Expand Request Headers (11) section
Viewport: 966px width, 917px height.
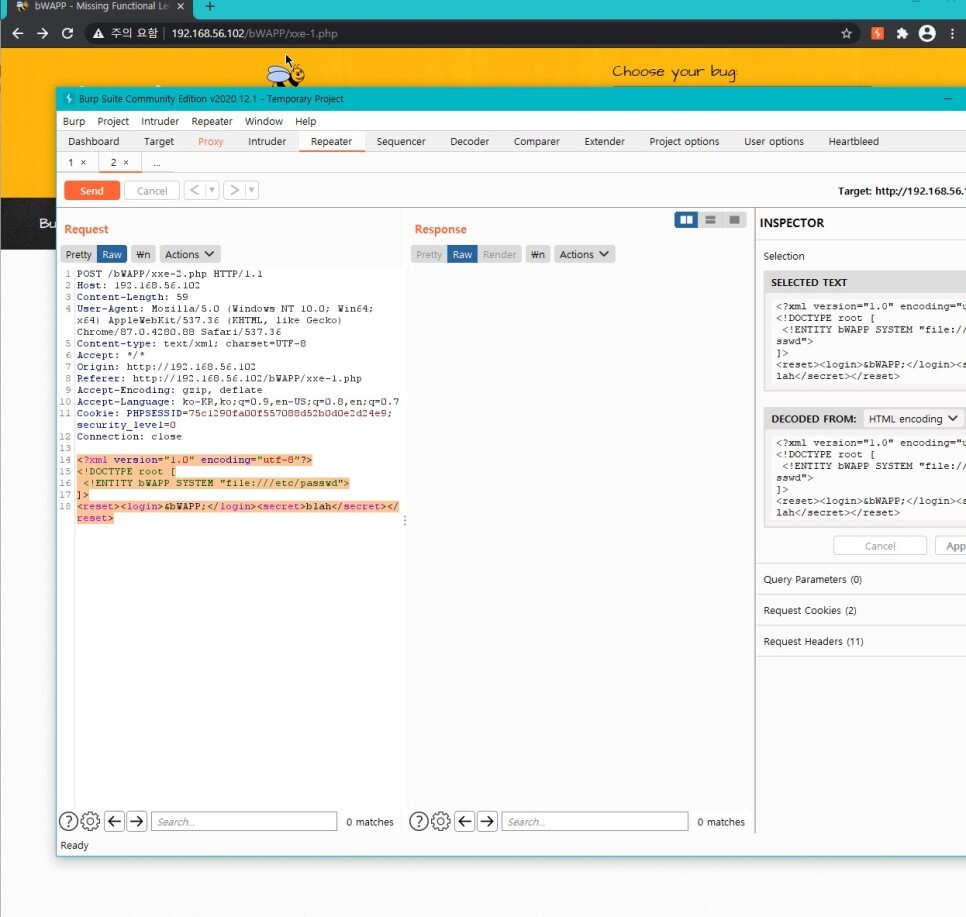click(813, 642)
